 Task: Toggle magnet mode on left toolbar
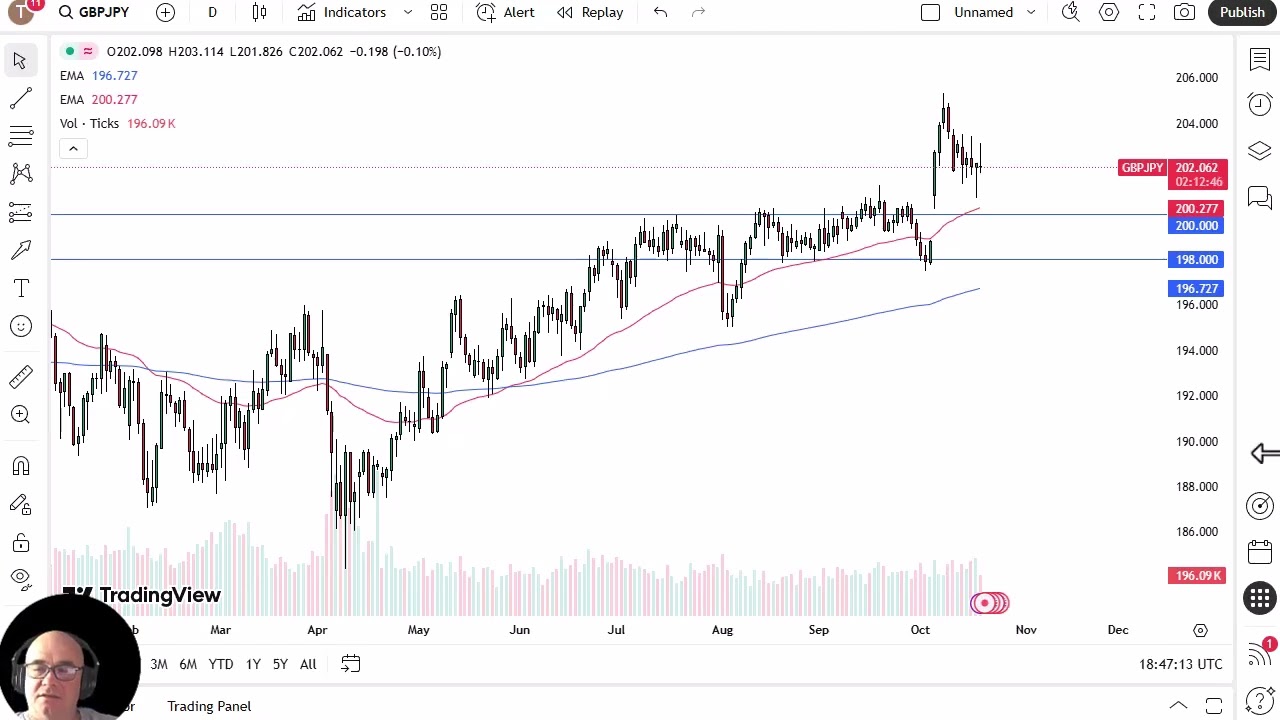pyautogui.click(x=20, y=467)
